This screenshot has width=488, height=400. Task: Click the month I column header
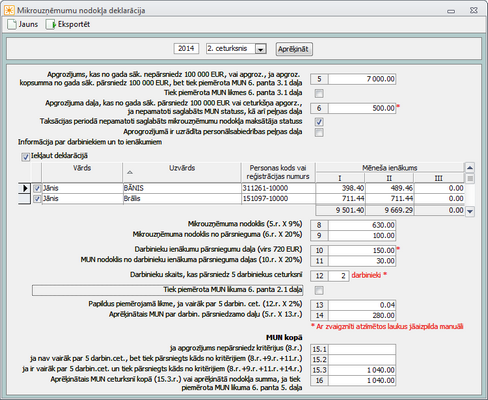[x=340, y=178]
